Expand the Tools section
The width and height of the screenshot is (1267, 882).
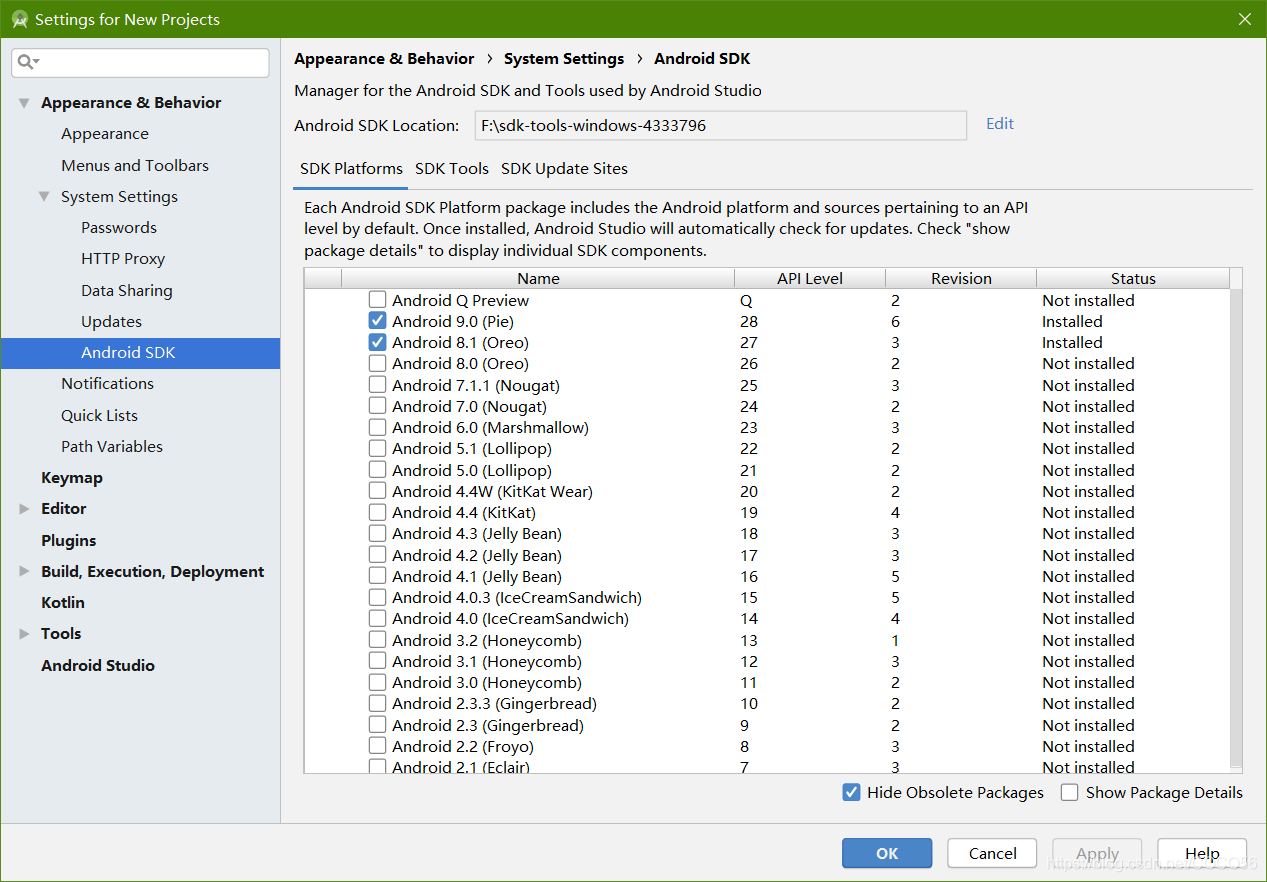[24, 634]
